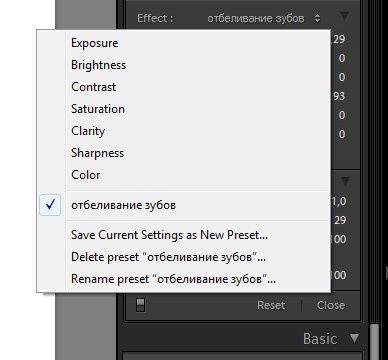Click the checkmark beside отбеливание зубов

(50, 205)
